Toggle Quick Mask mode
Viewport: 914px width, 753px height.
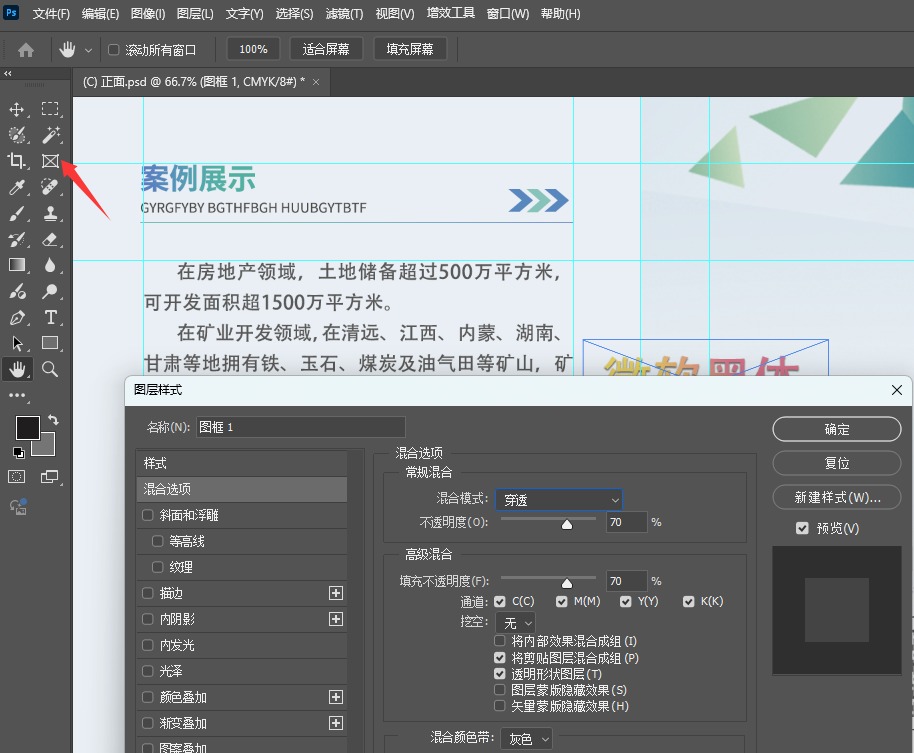click(x=17, y=477)
